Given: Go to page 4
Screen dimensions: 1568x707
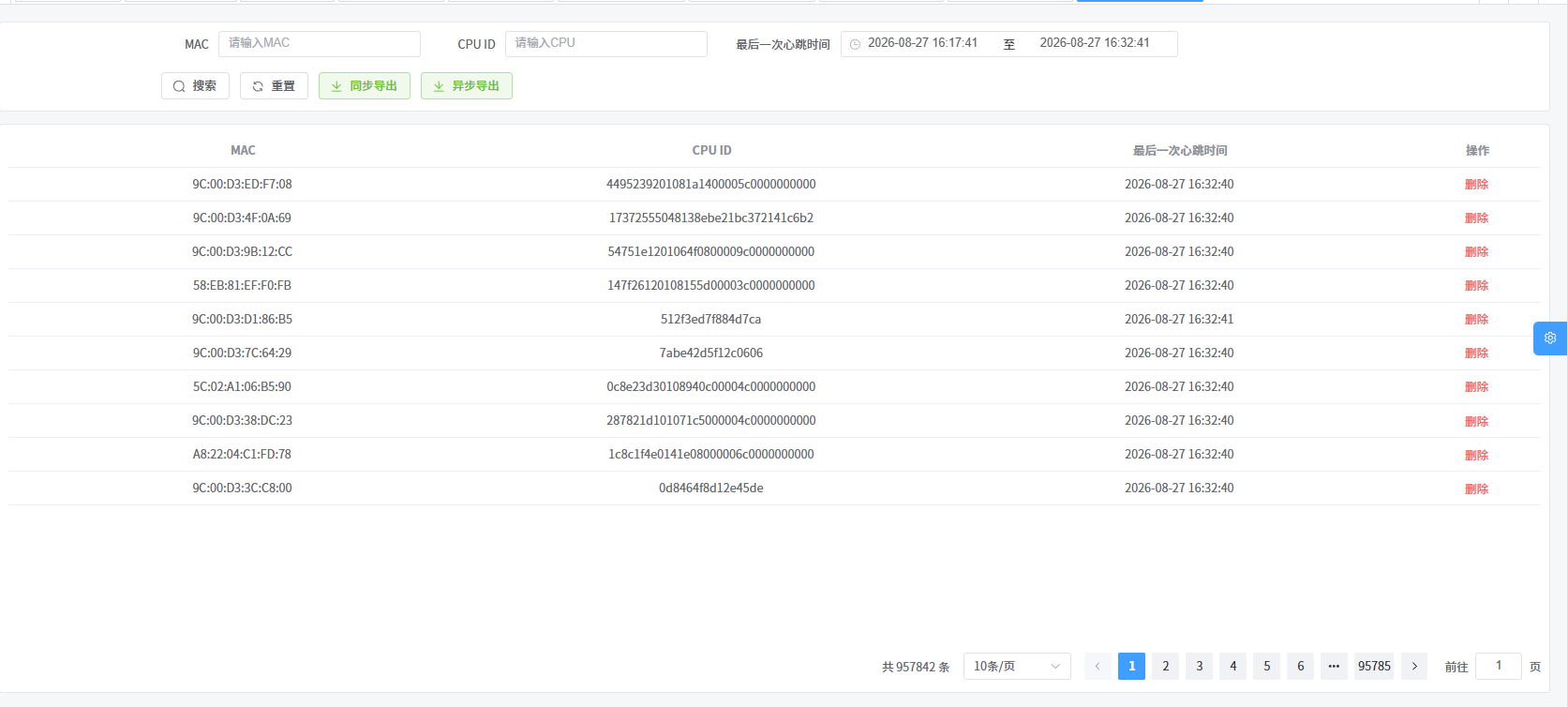Looking at the screenshot, I should pyautogui.click(x=1232, y=666).
